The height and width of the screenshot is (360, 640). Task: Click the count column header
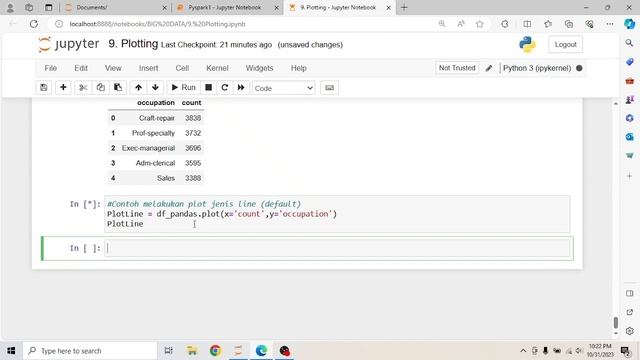pos(191,102)
